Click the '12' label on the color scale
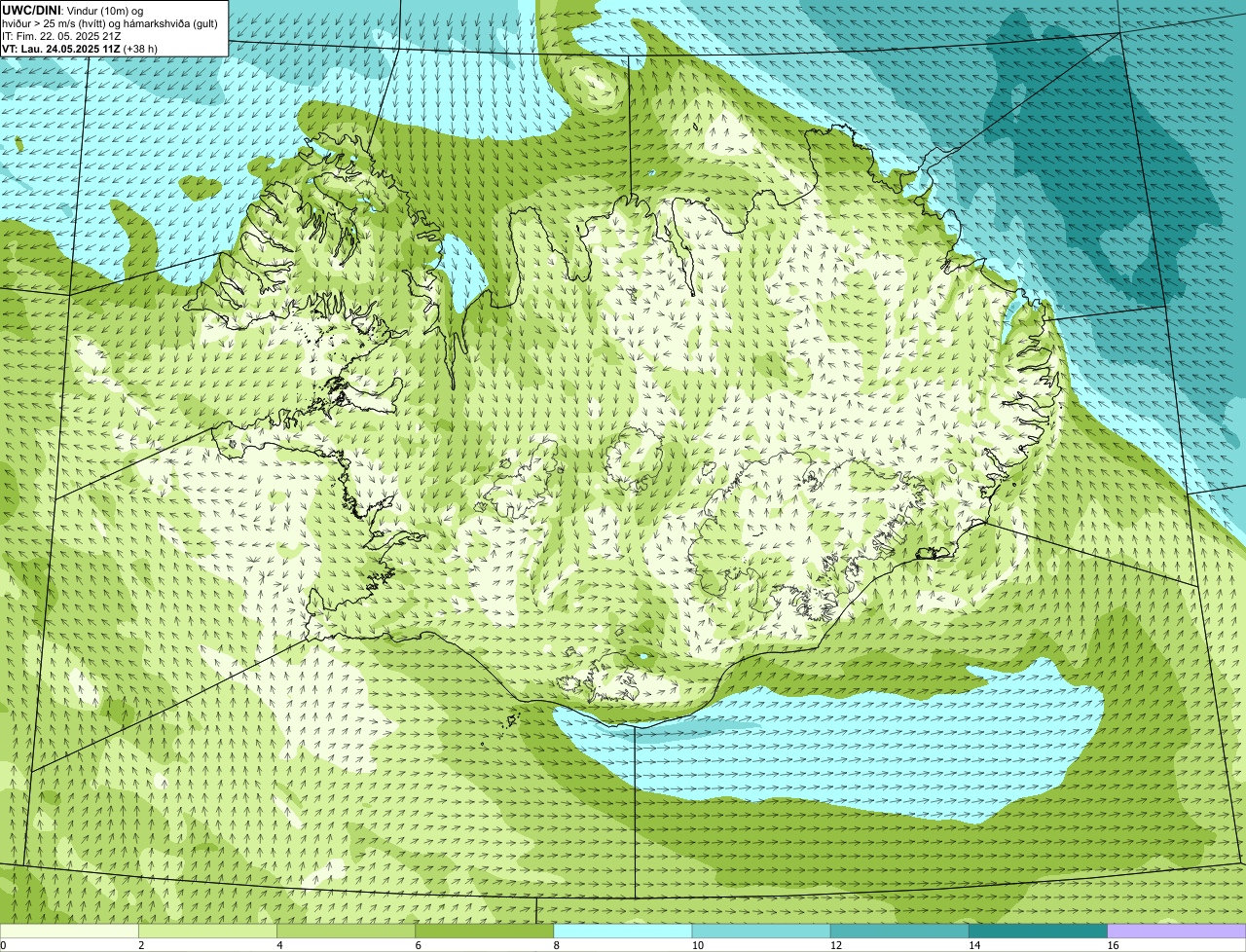This screenshot has height=952, width=1246. (836, 945)
